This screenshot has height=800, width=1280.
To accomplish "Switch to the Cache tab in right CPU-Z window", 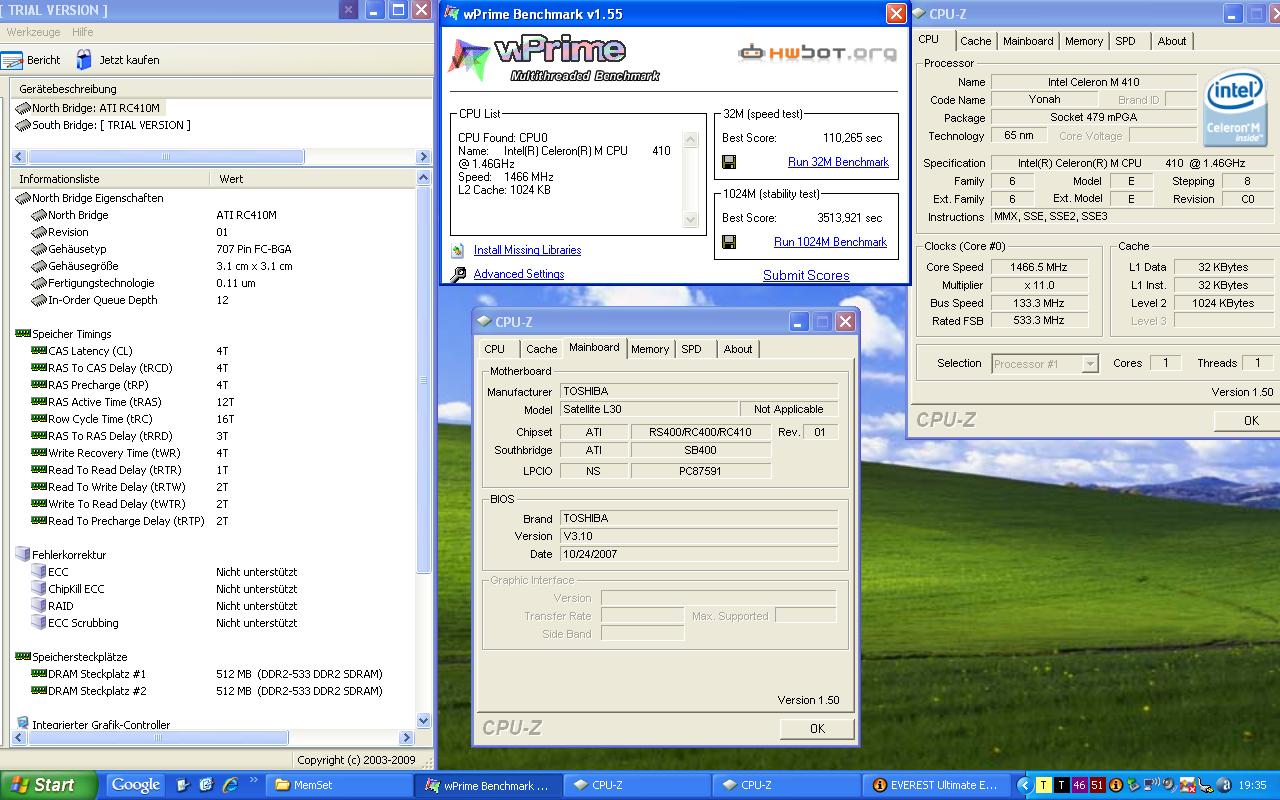I will click(x=975, y=41).
